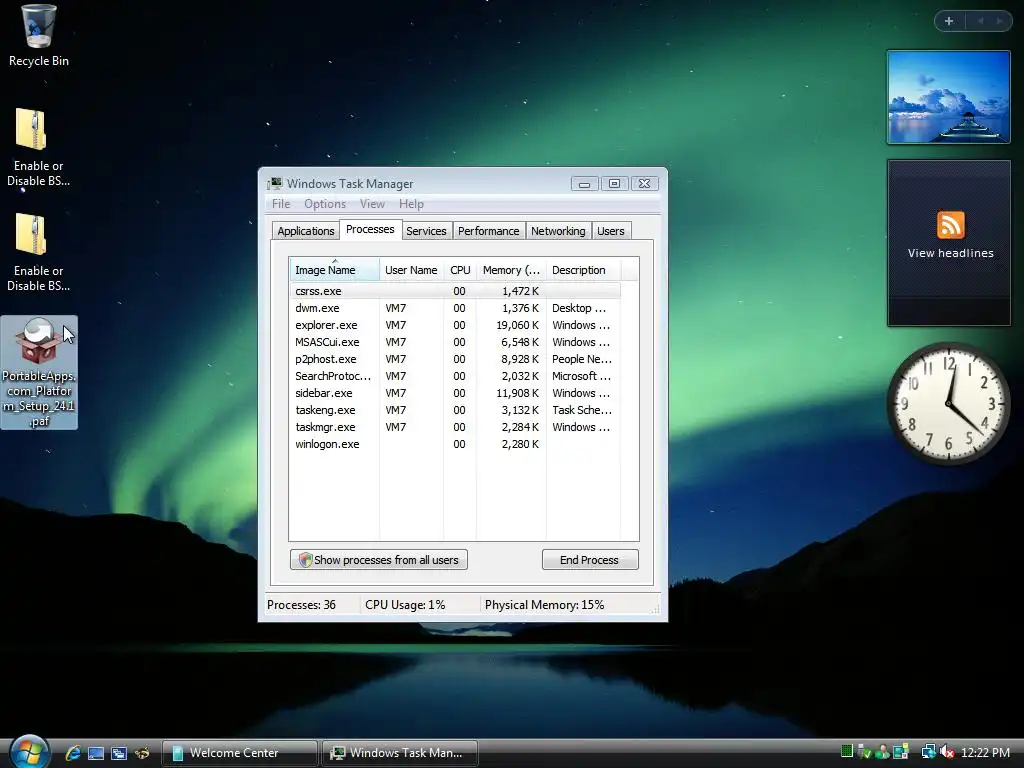Select the Processes tab
Viewport: 1024px width, 768px height.
[x=370, y=229]
